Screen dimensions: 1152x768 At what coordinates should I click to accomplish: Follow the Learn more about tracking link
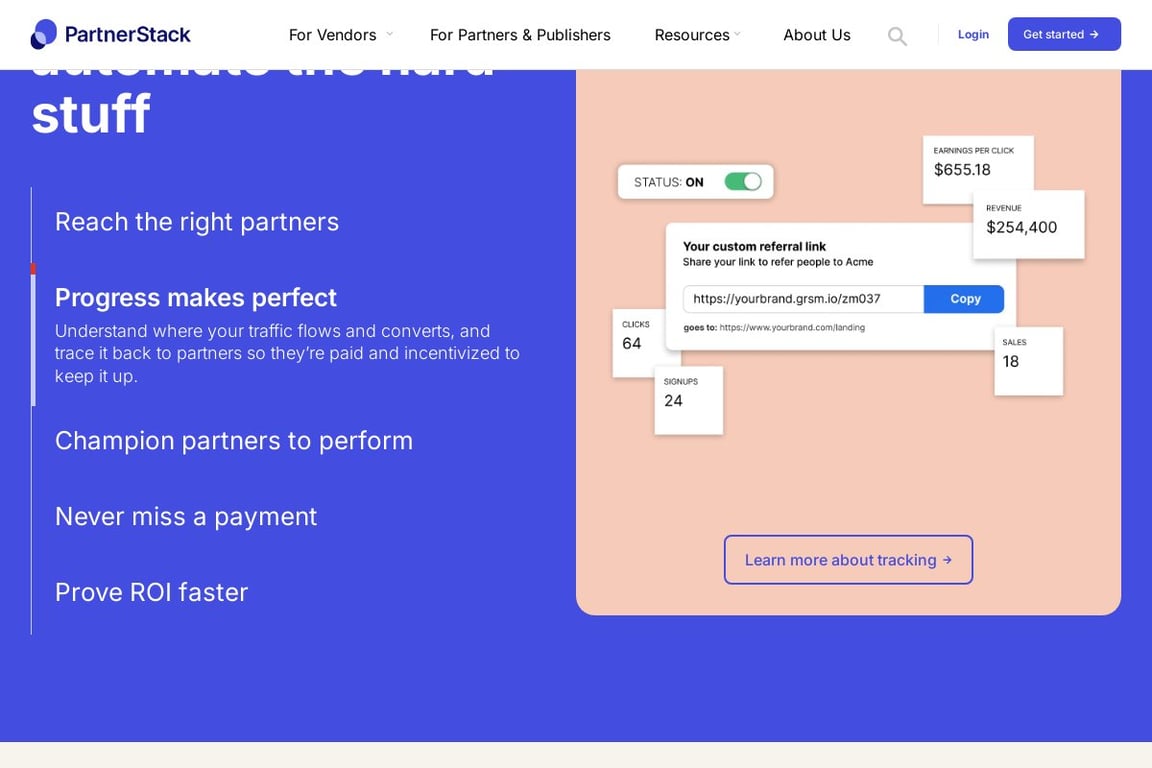pyautogui.click(x=848, y=559)
